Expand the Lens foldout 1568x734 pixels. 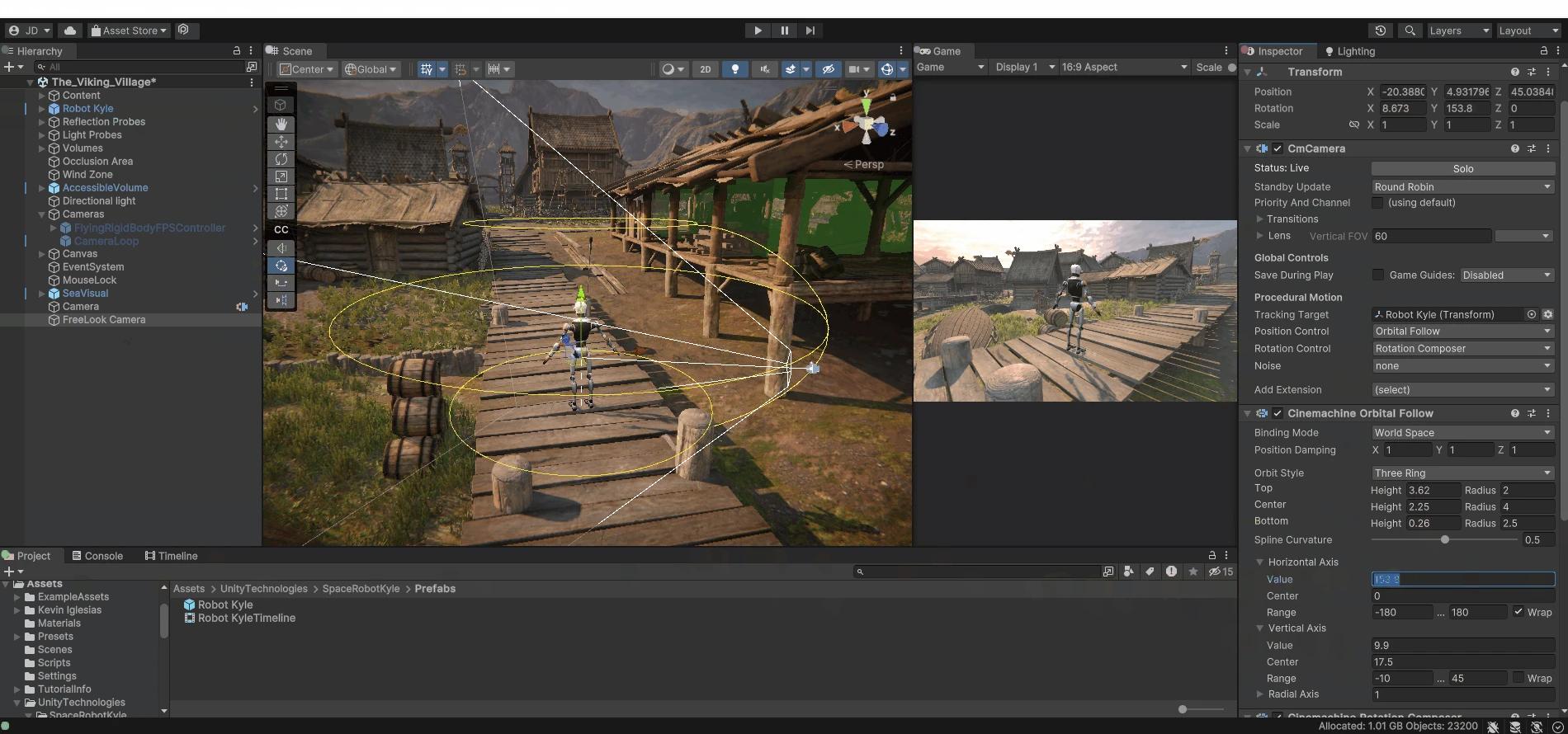tap(1259, 236)
